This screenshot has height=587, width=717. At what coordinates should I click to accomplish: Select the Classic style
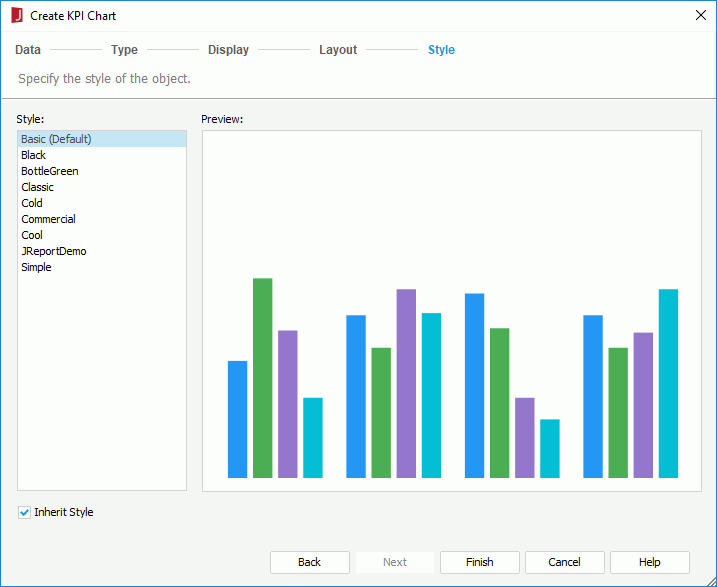102,187
